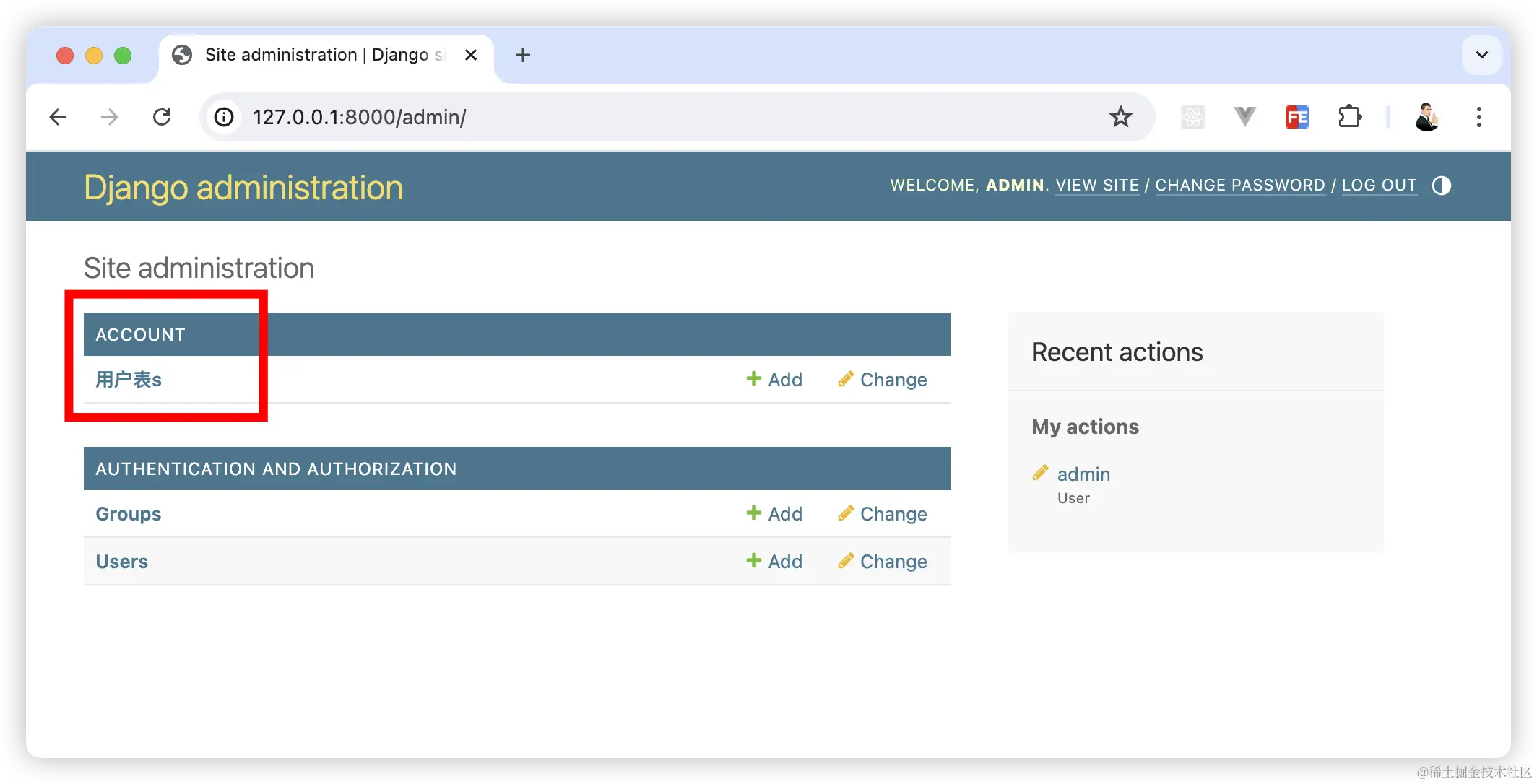
Task: Add a new 用户表 entry
Action: [x=774, y=380]
